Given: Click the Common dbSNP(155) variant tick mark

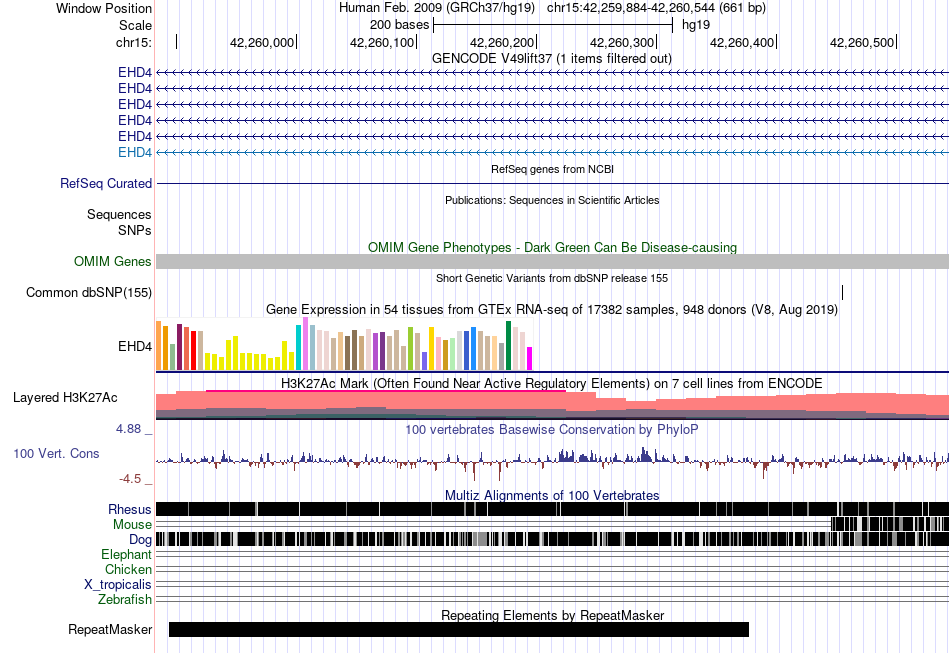Looking at the screenshot, I should [x=842, y=293].
